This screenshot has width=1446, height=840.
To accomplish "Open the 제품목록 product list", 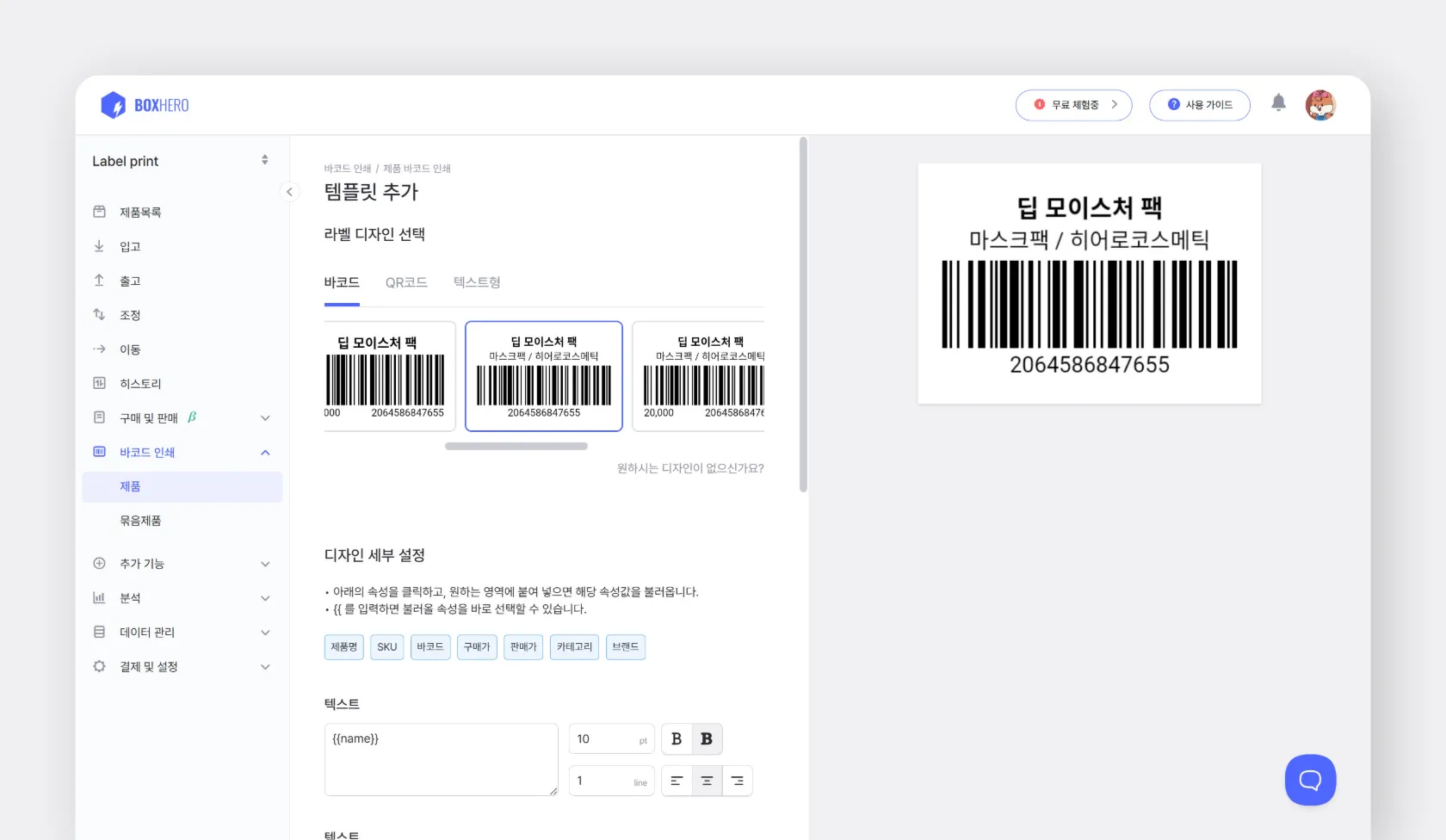I will pos(140,211).
